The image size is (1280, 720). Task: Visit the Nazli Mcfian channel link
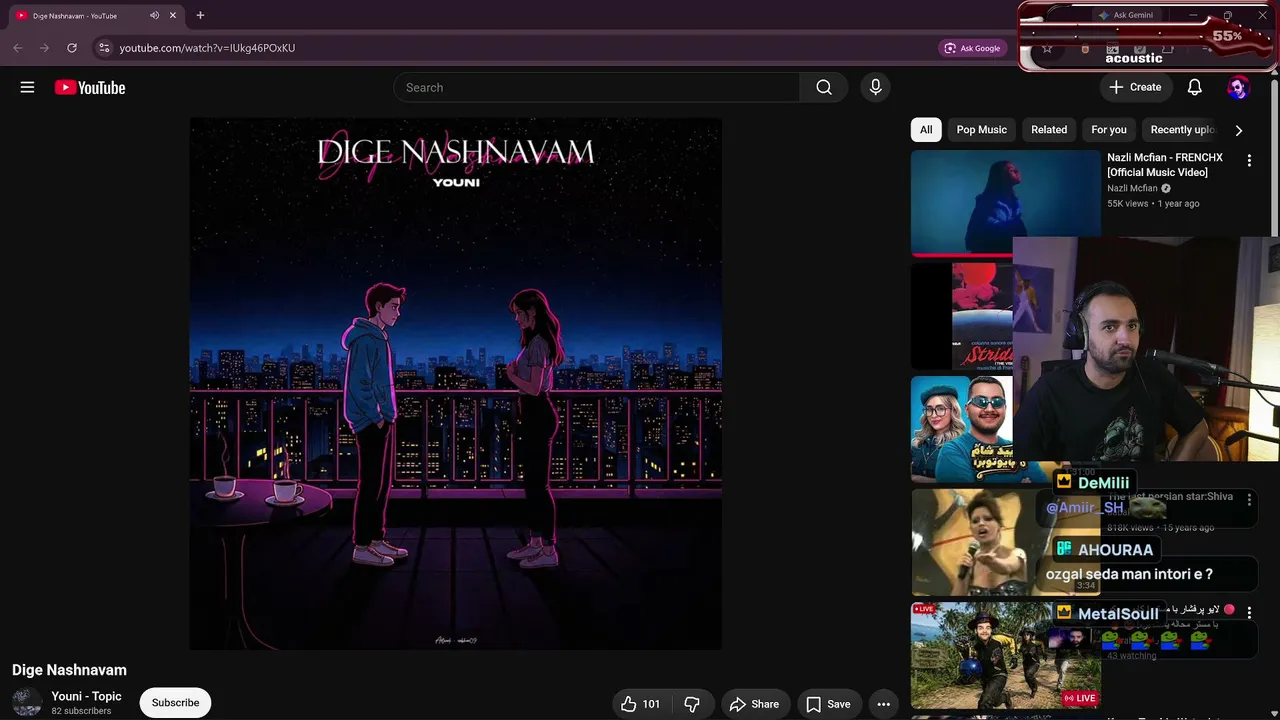click(1132, 188)
